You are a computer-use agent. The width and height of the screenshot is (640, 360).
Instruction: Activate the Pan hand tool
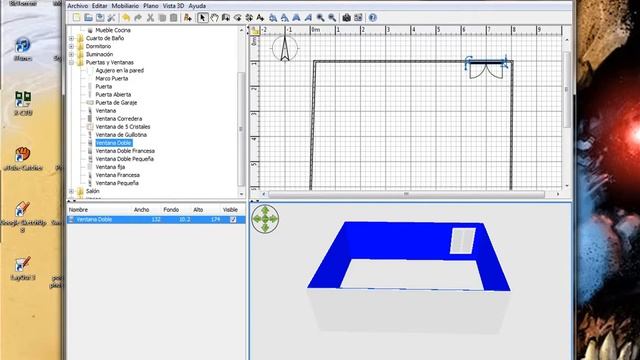tap(214, 18)
